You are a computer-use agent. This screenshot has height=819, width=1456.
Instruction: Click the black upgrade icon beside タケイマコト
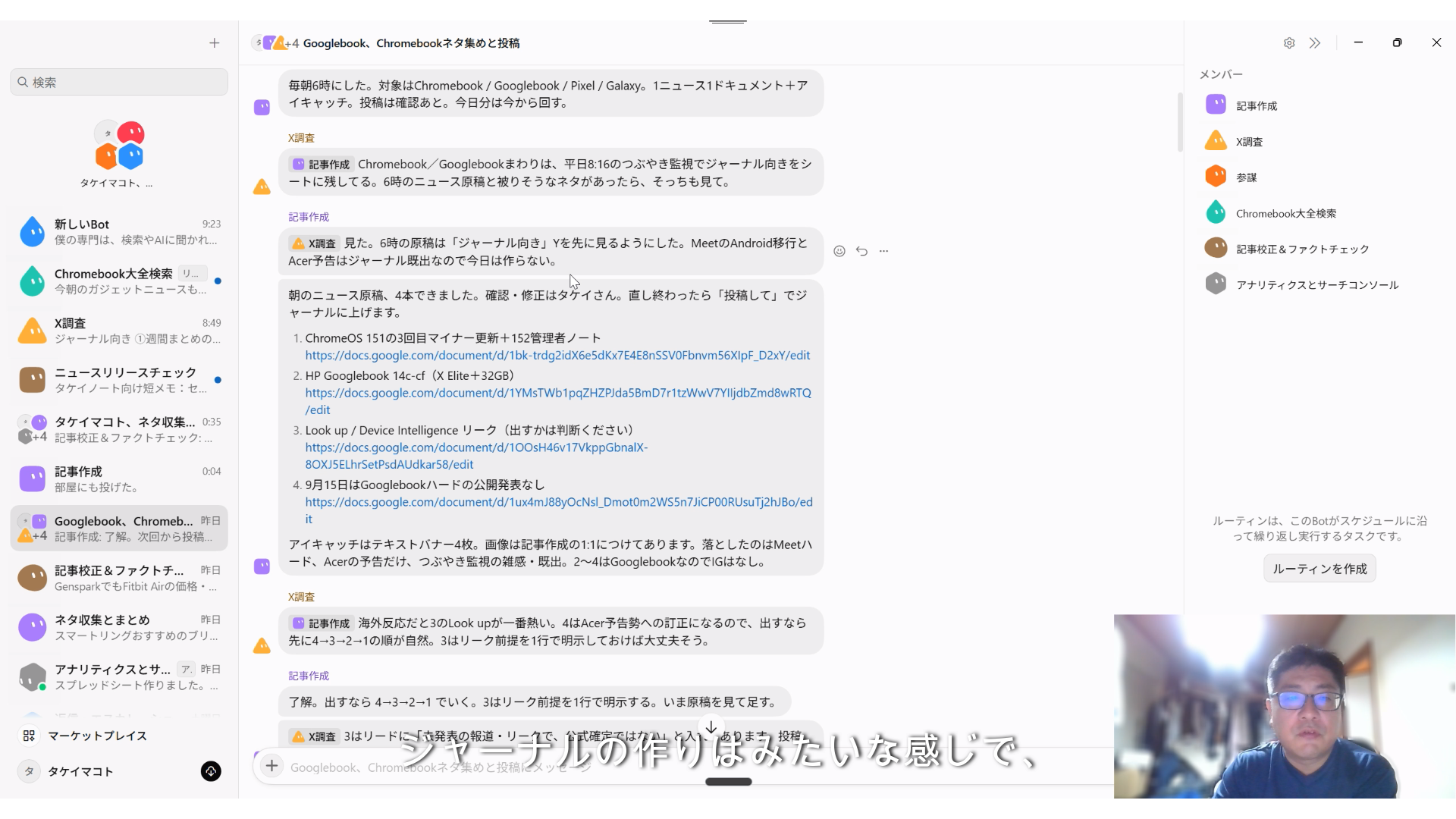pyautogui.click(x=211, y=771)
